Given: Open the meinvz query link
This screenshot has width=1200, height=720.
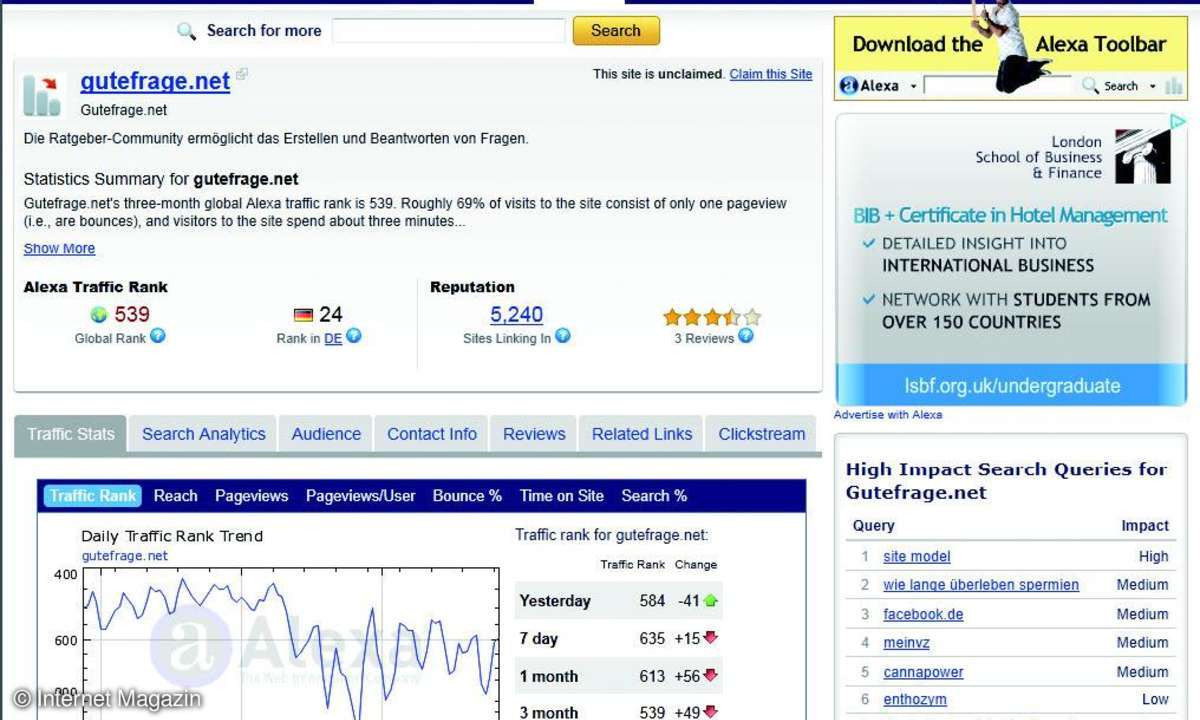Looking at the screenshot, I should [907, 643].
